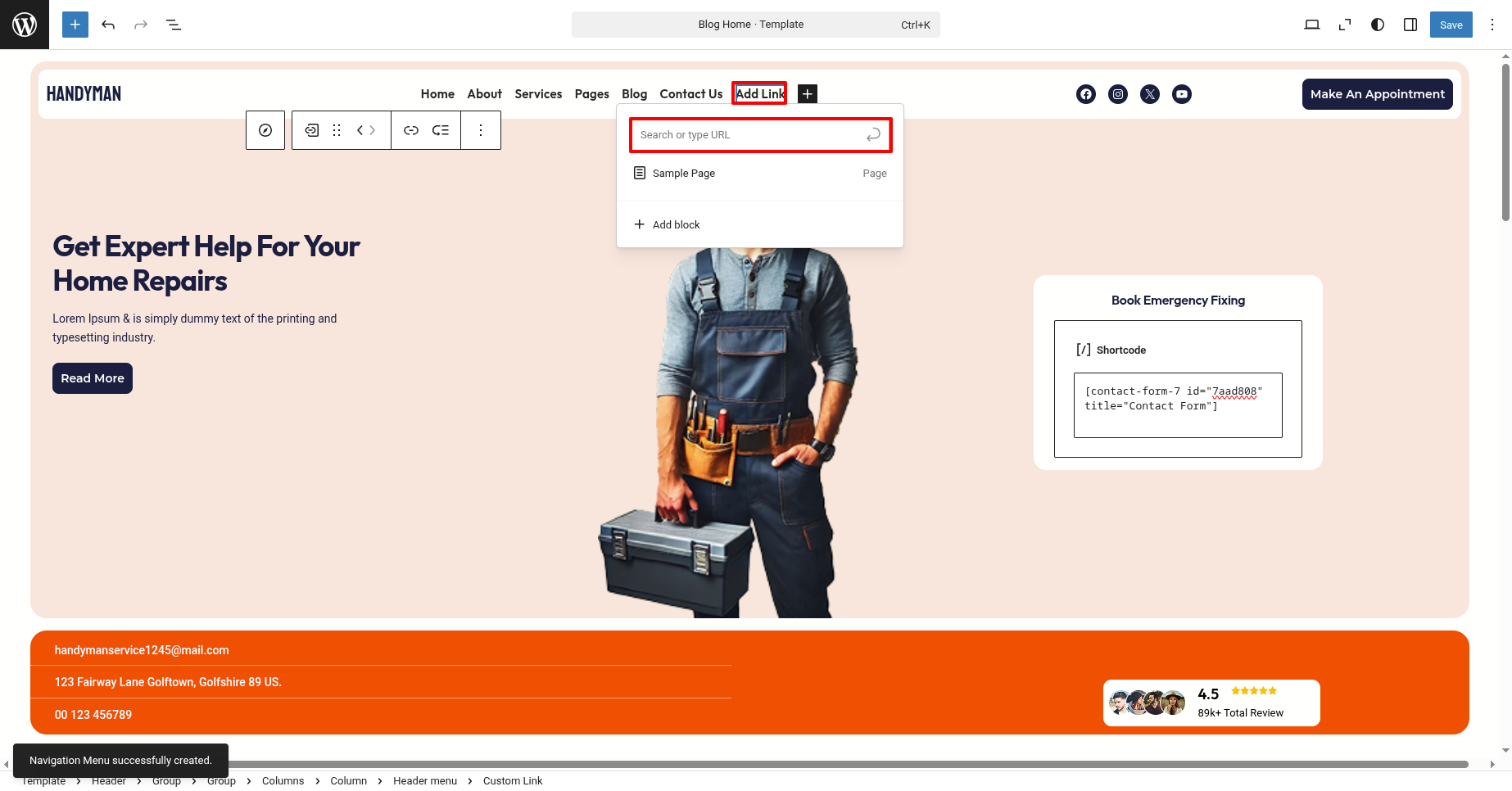Toggle the Styles half-circle button
The height and width of the screenshot is (791, 1512).
coord(1378,25)
